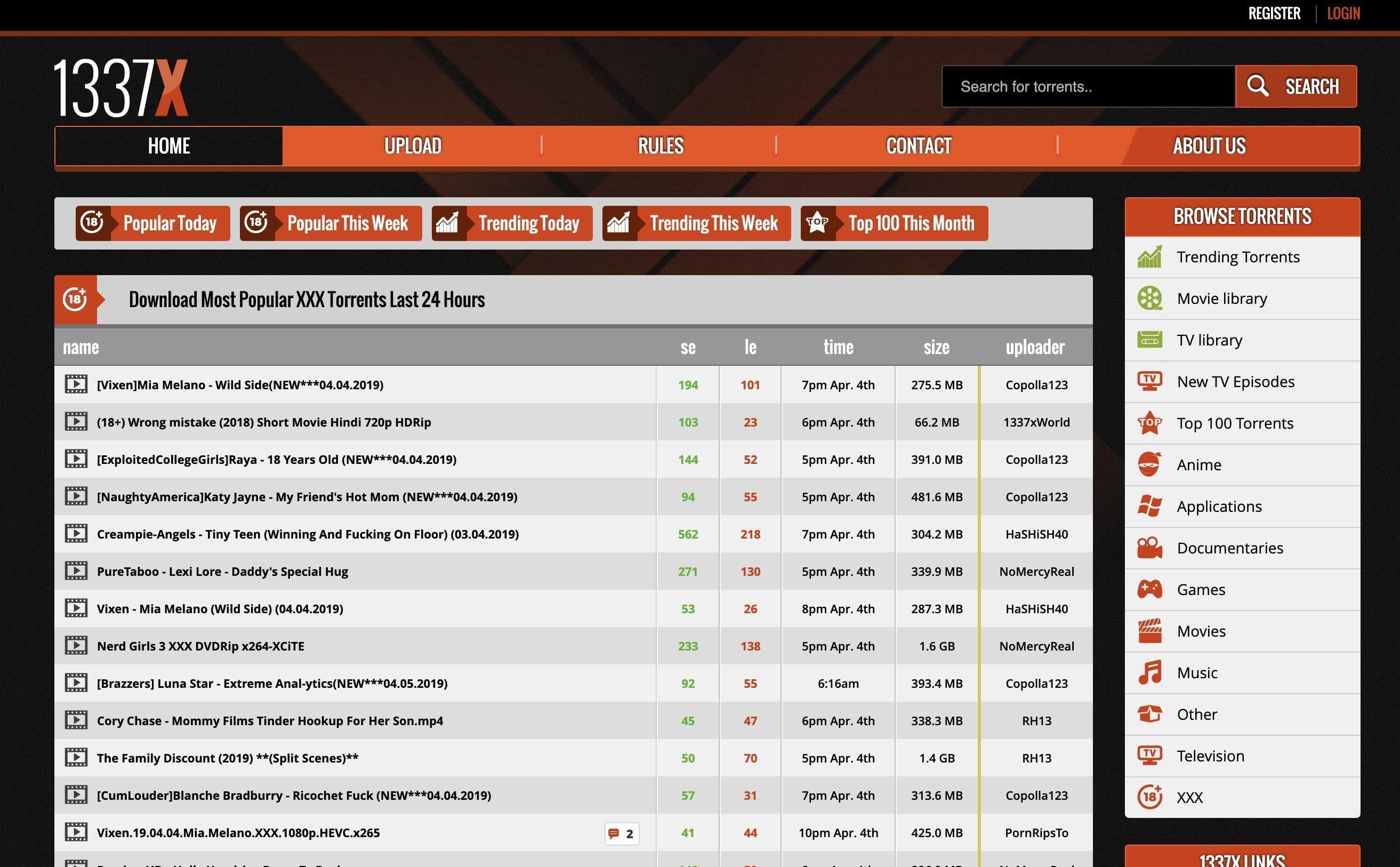This screenshot has height=867, width=1400.
Task: Click video icon beside Cory Chase row
Action: point(76,721)
